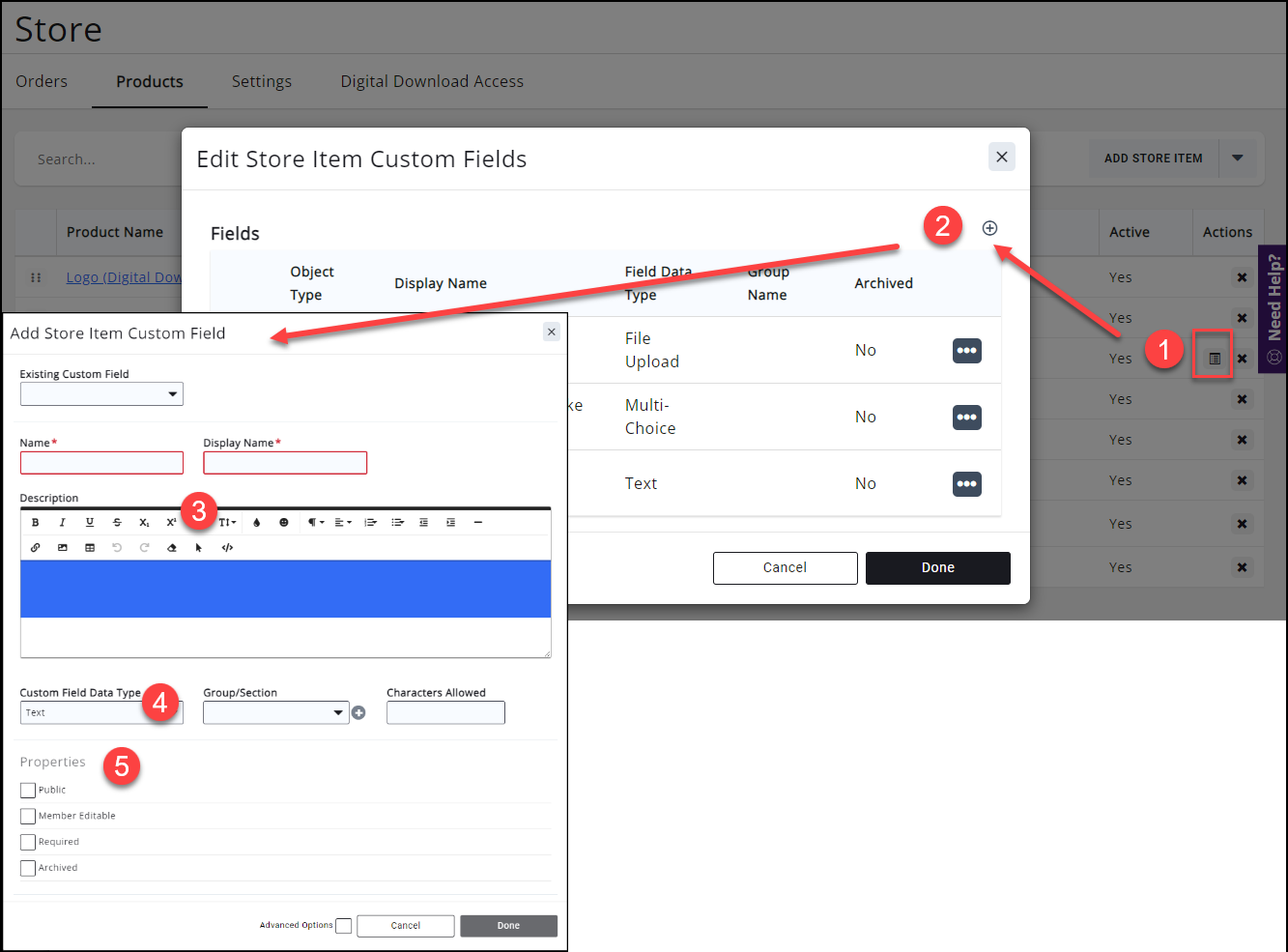Image resolution: width=1288 pixels, height=952 pixels.
Task: Click into the Display Name input field
Action: (x=285, y=463)
